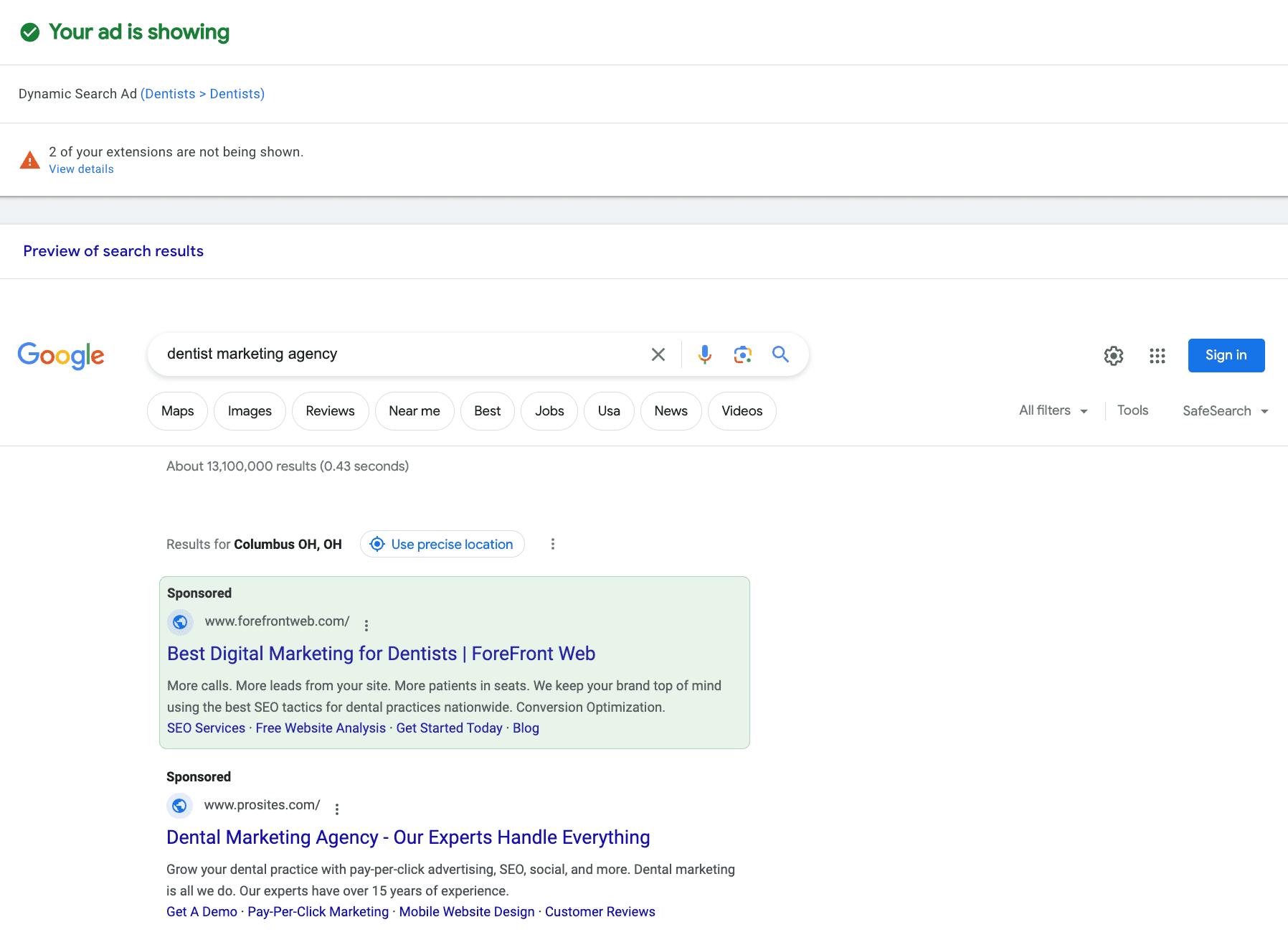Click Preview of search results heading
This screenshot has height=950, width=1288.
(x=113, y=251)
